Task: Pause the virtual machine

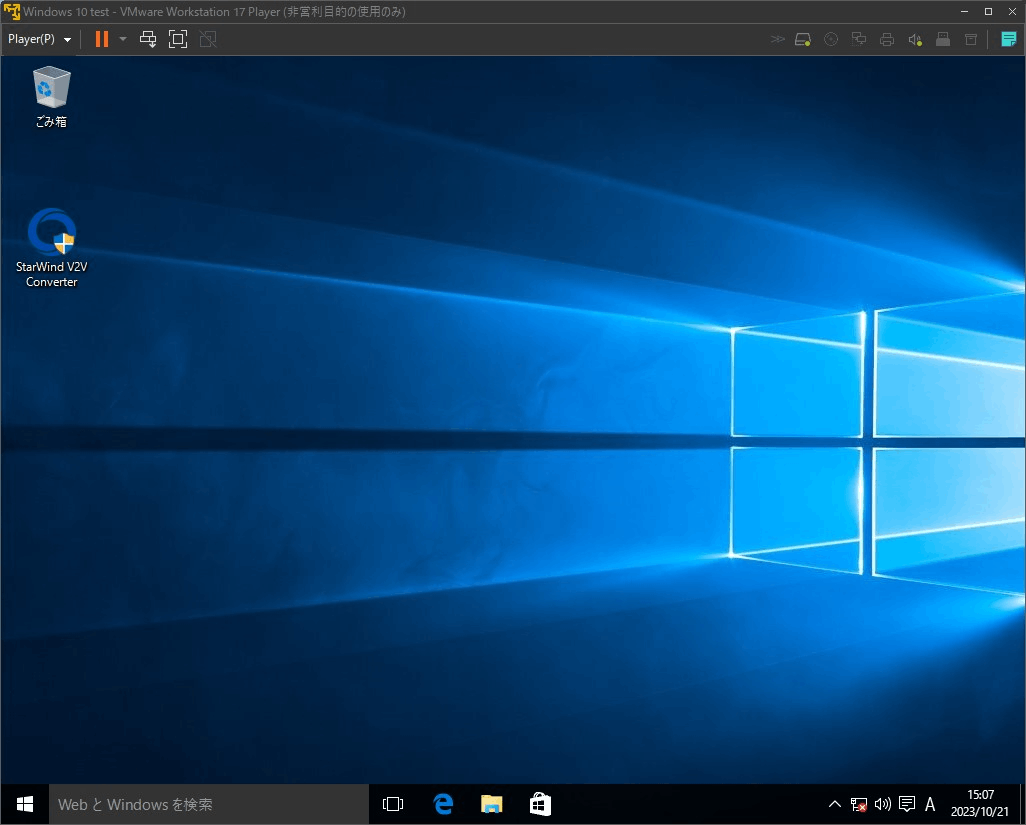Action: coord(101,39)
